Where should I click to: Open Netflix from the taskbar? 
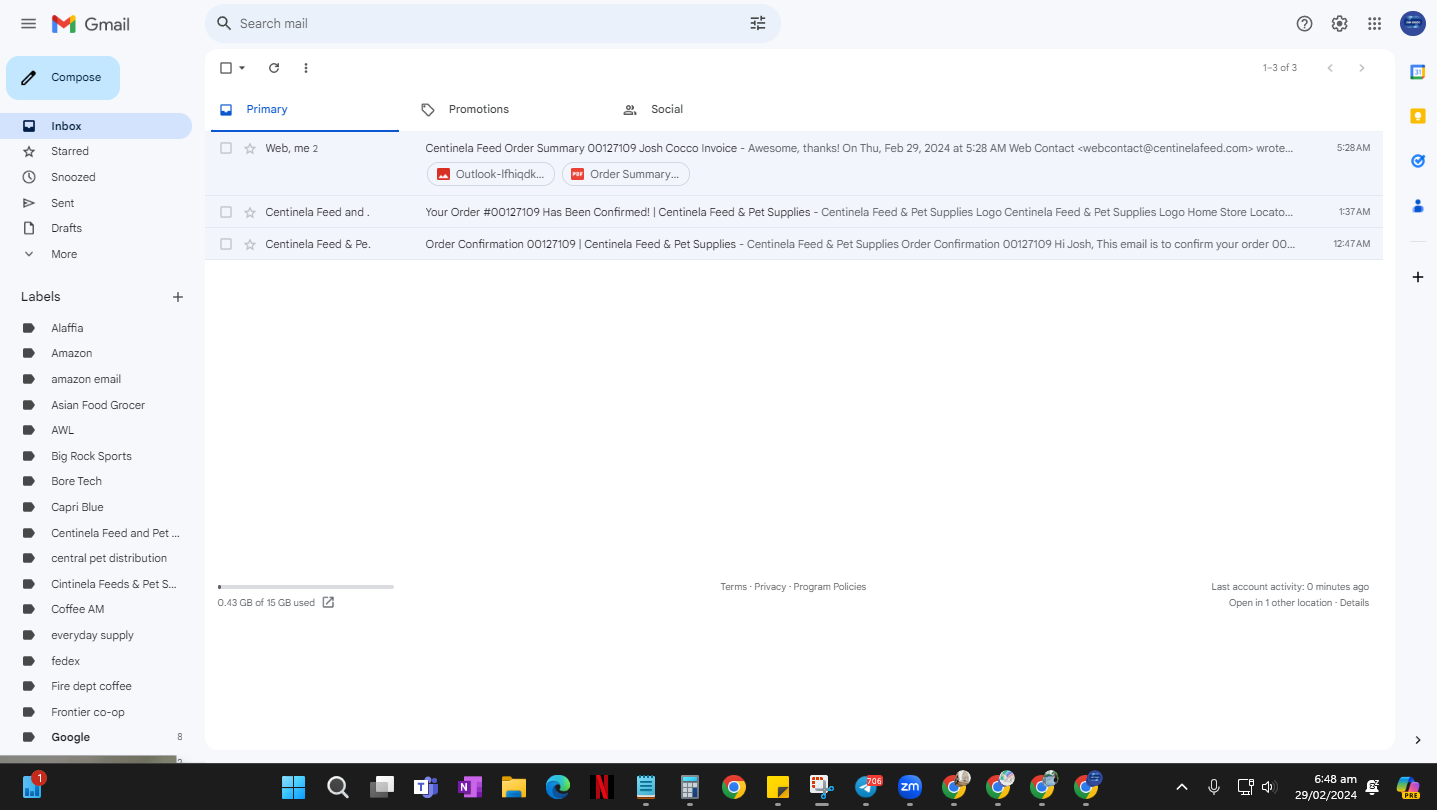[x=601, y=787]
